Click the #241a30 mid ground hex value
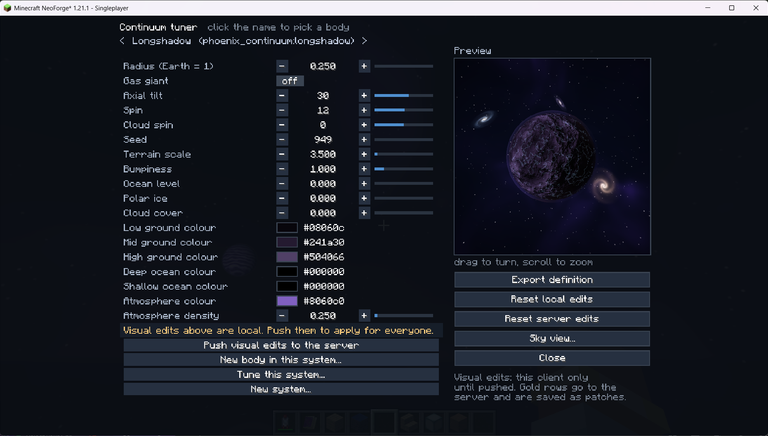Image resolution: width=768 pixels, height=436 pixels. [x=324, y=242]
